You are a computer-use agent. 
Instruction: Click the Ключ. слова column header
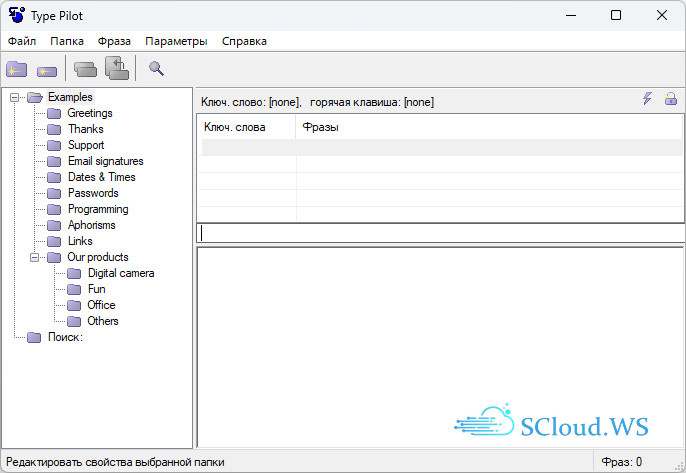click(235, 127)
